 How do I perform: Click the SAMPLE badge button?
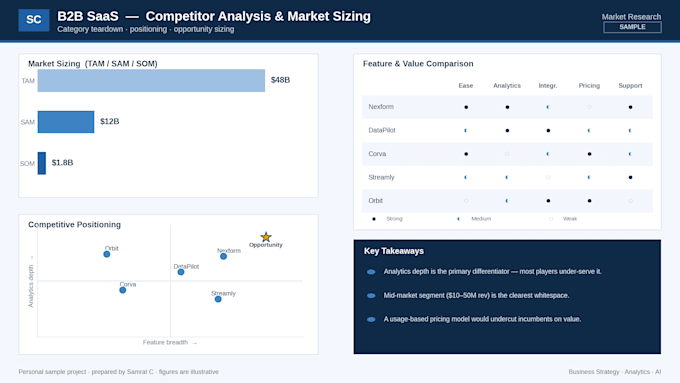pos(632,27)
